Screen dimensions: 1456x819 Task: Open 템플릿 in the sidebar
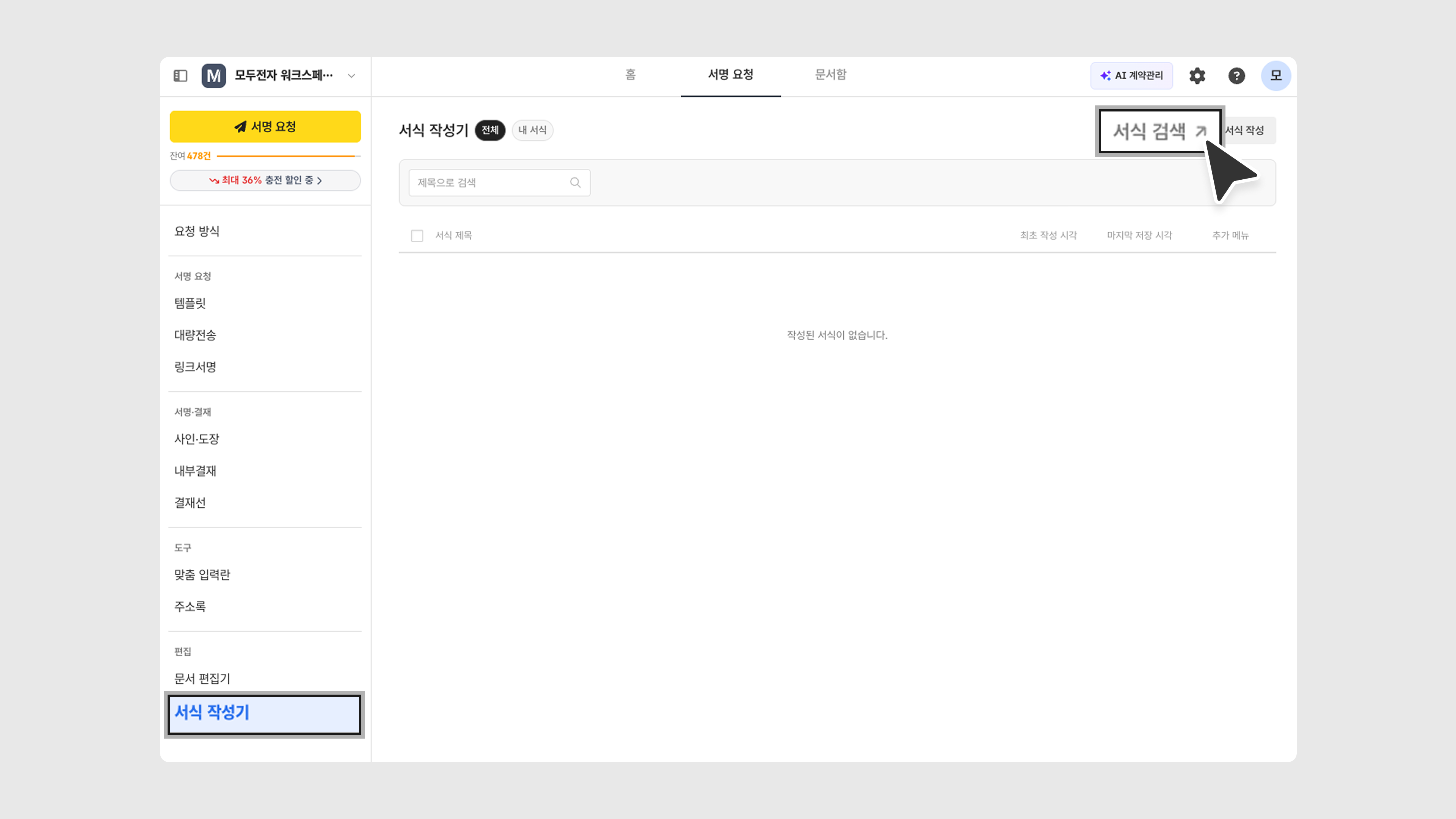point(190,303)
